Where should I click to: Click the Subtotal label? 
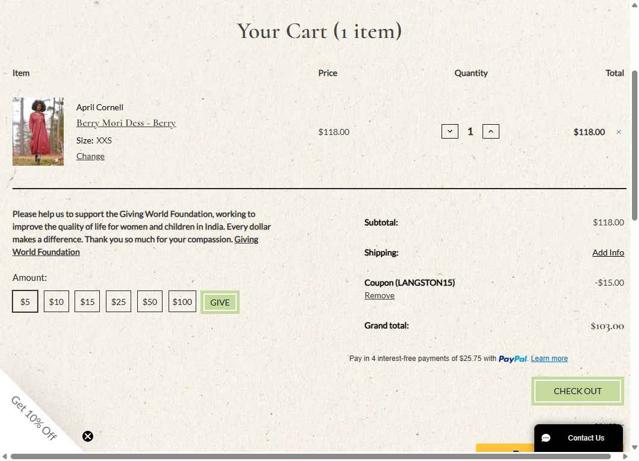tap(381, 223)
